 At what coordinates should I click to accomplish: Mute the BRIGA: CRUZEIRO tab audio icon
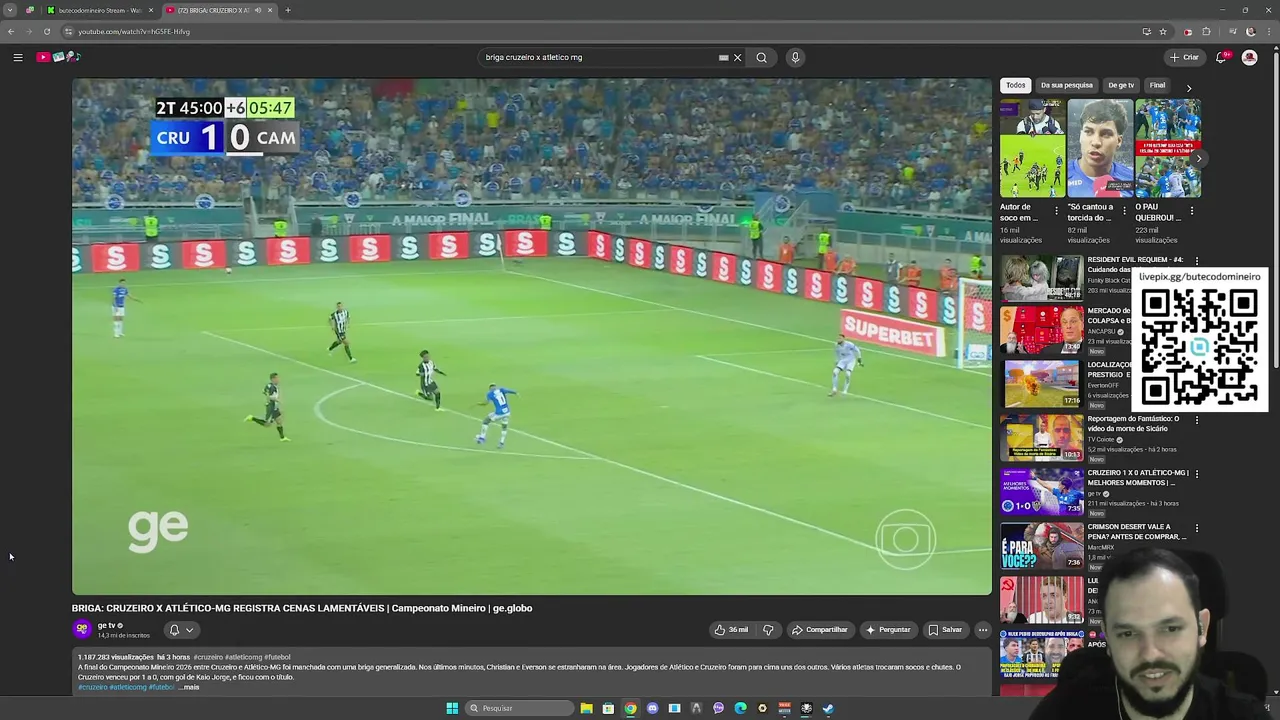click(x=258, y=10)
